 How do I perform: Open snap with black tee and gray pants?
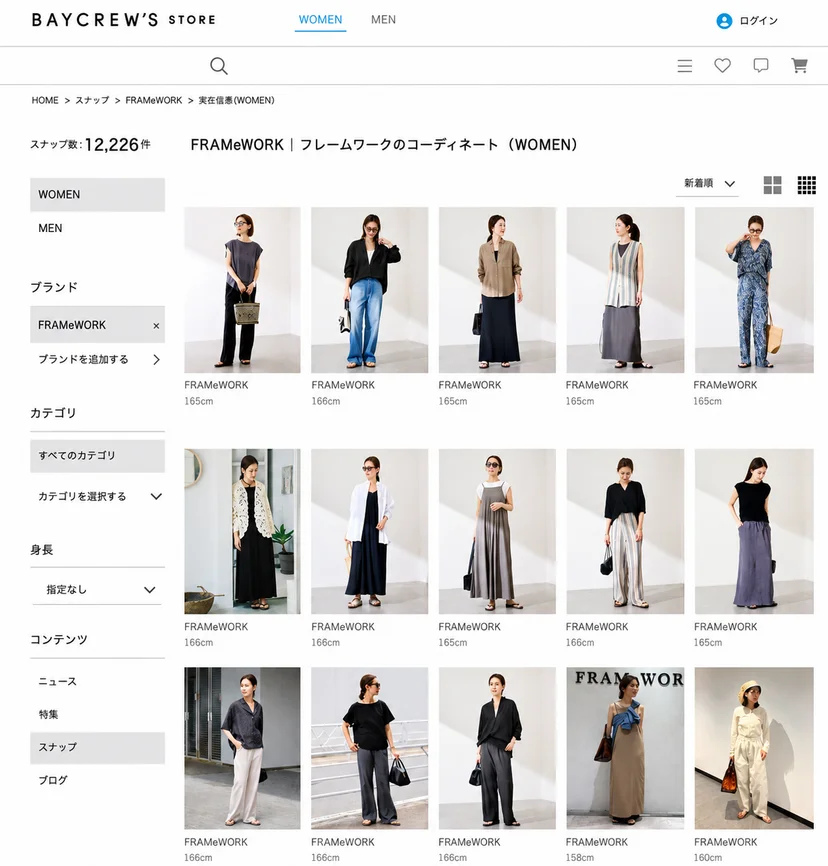tap(370, 748)
